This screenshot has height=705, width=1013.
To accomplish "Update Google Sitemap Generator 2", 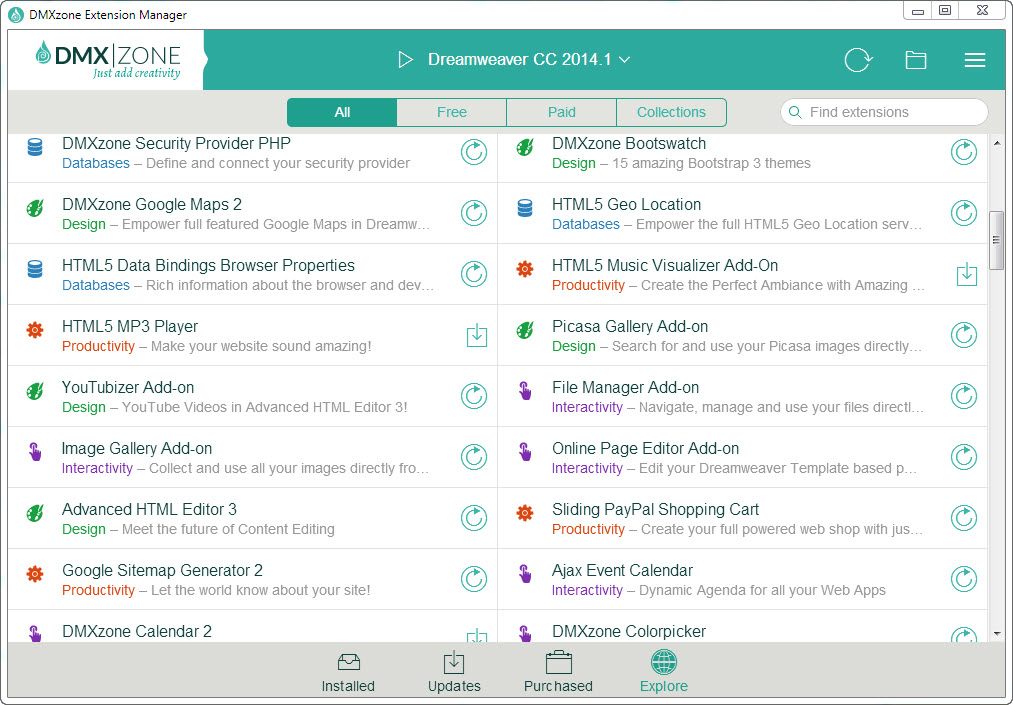I will [x=474, y=579].
